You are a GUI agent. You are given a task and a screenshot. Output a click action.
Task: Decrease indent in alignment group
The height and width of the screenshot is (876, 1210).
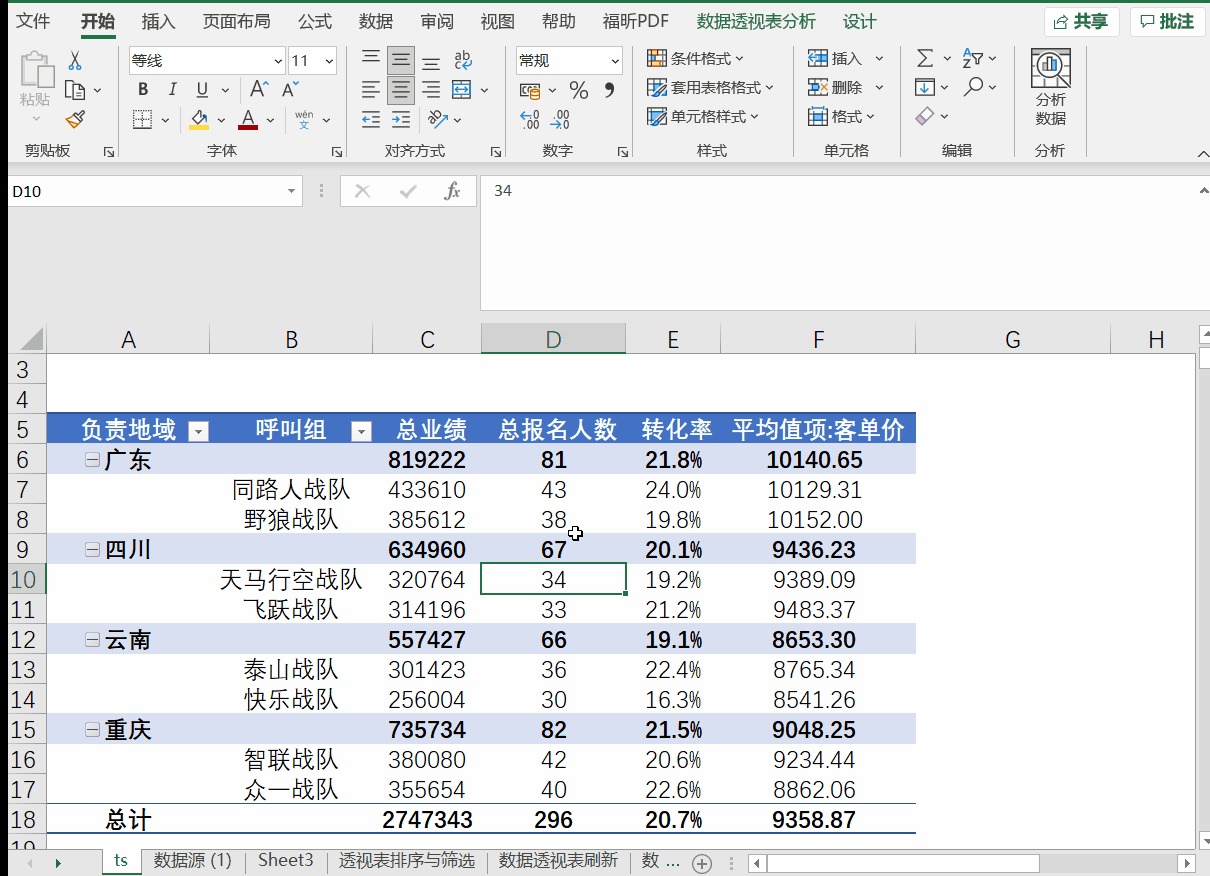(371, 120)
